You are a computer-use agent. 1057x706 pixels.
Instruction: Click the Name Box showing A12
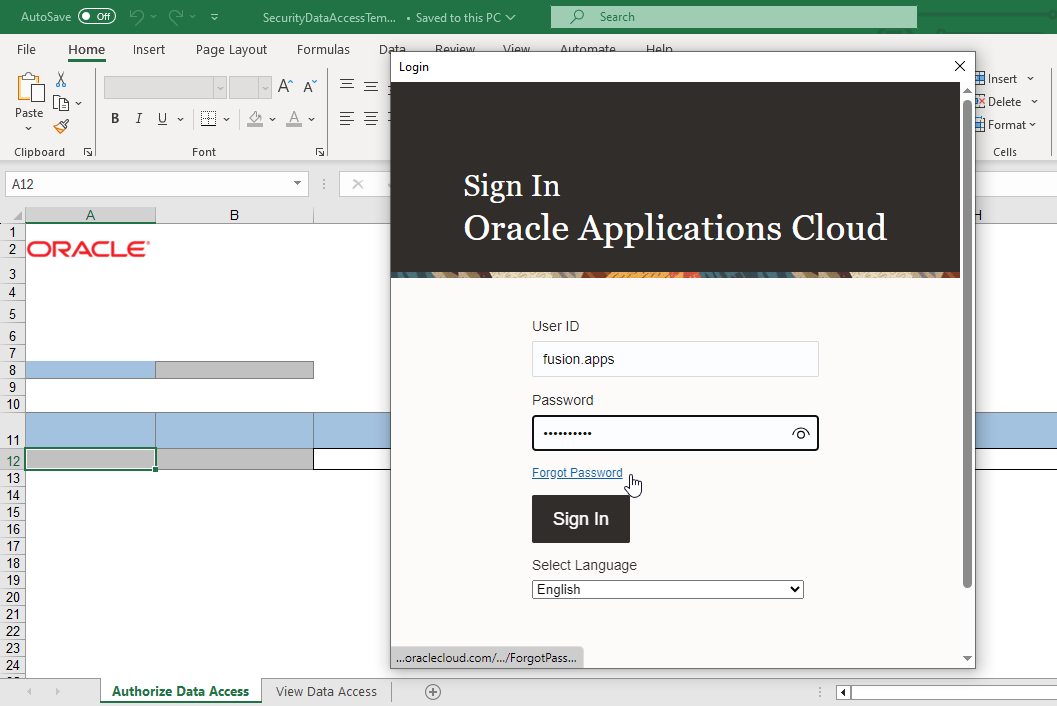pos(156,184)
